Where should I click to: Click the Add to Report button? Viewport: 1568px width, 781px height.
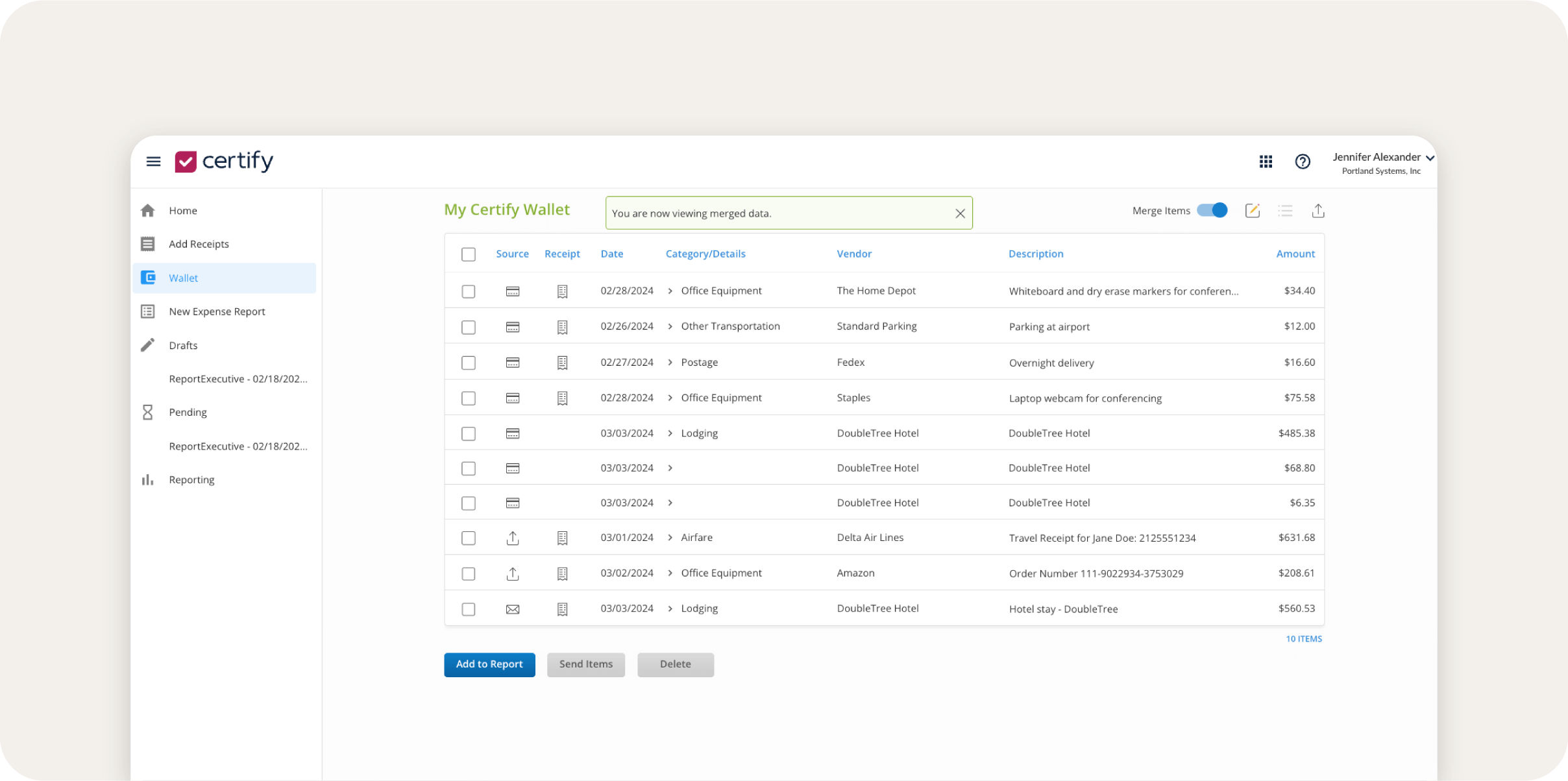point(489,664)
